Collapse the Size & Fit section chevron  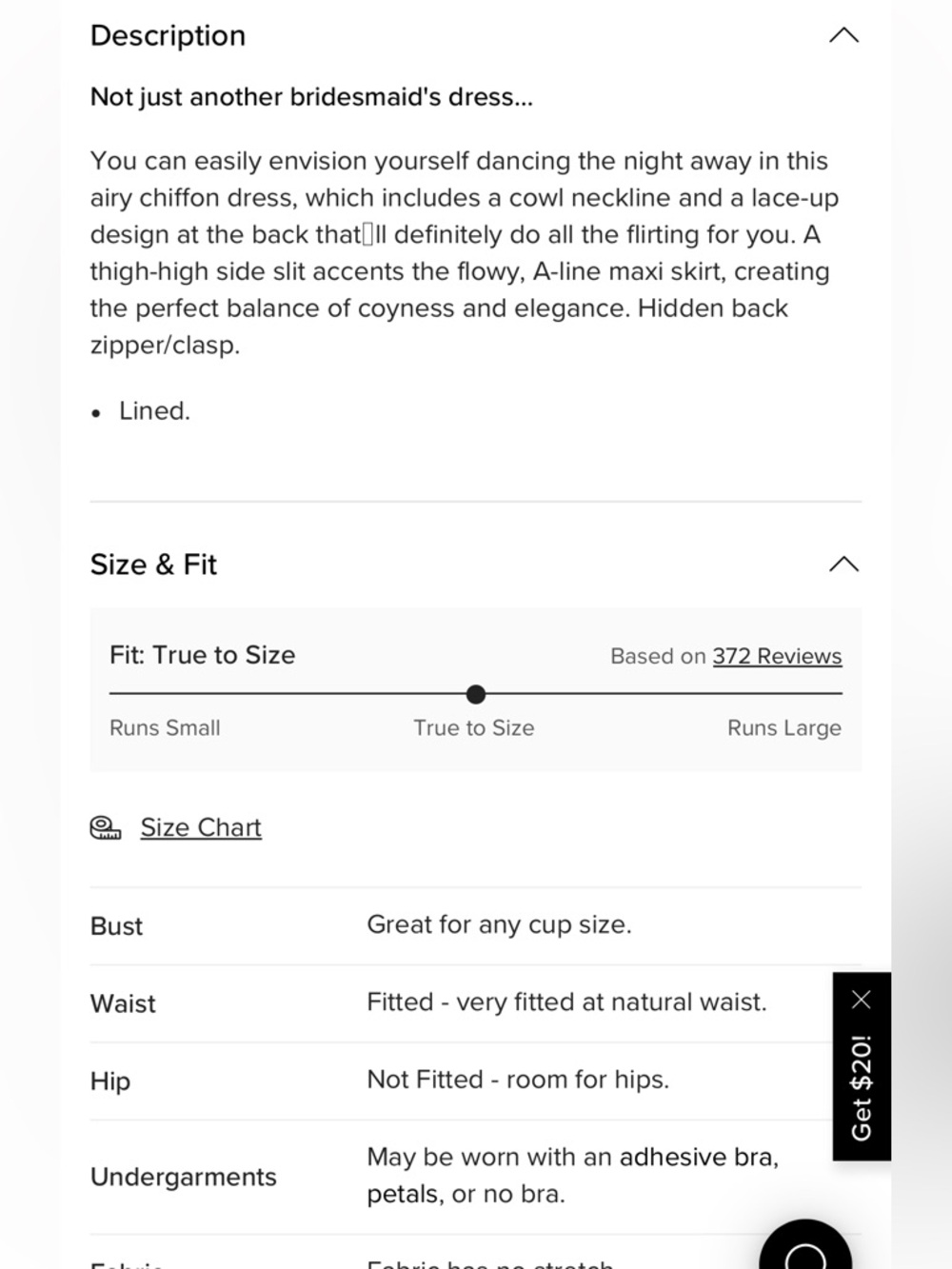pos(843,565)
